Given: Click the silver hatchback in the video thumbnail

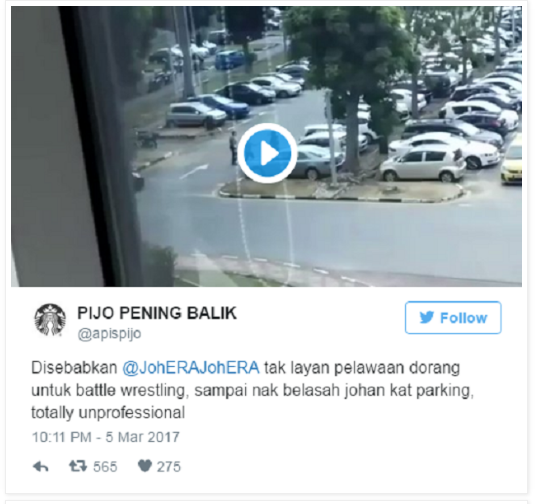Looking at the screenshot, I should [x=423, y=164].
